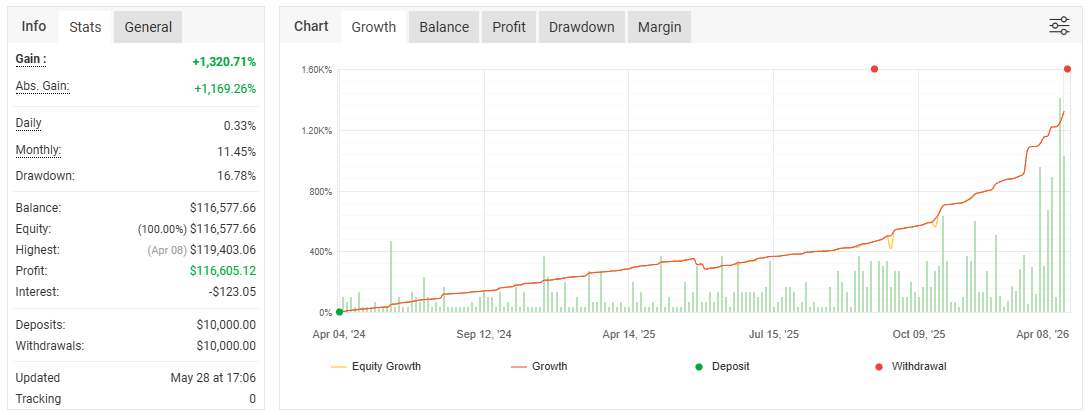
Task: Click the drawdown value 16.78%
Action: (x=237, y=176)
